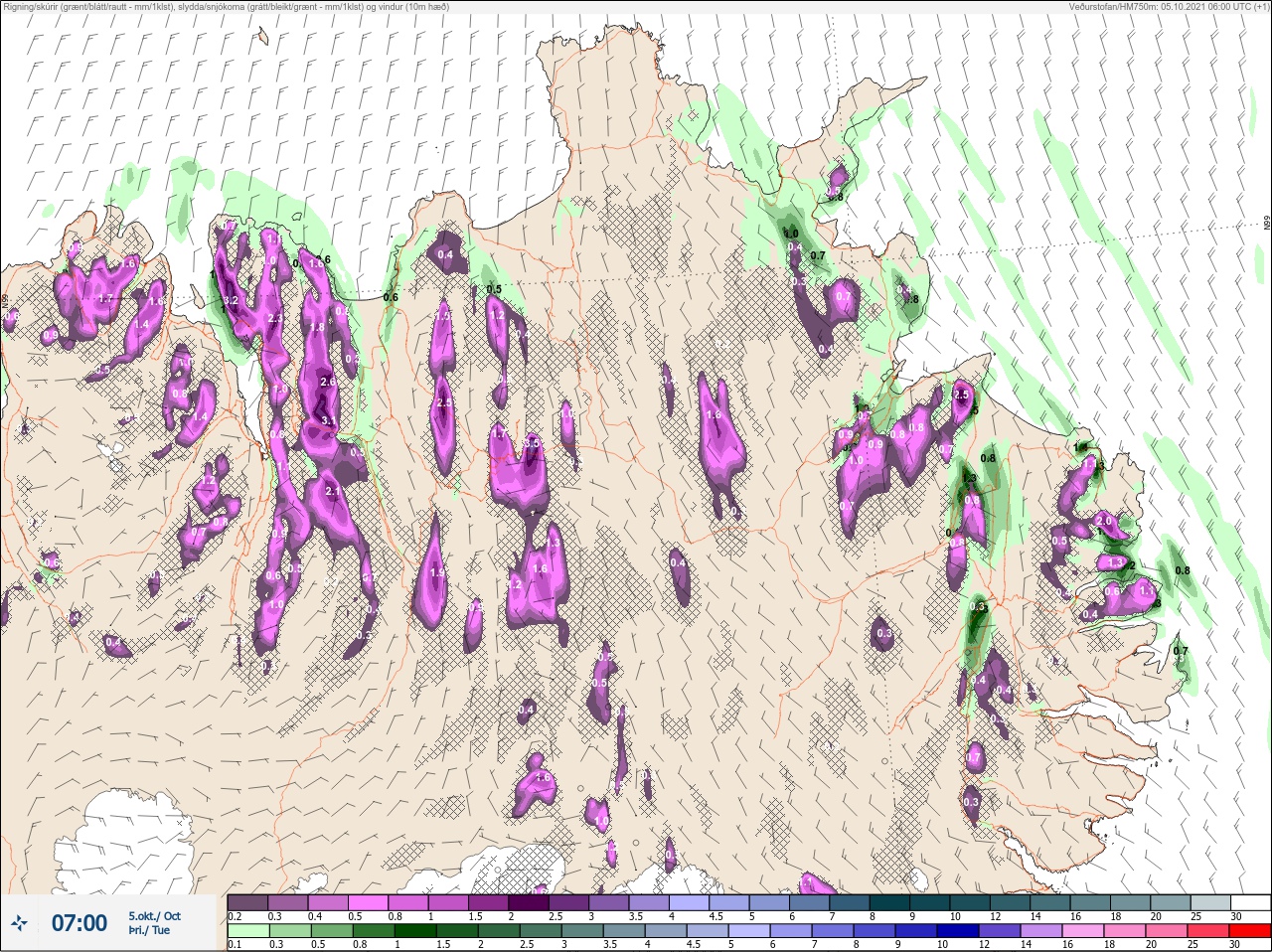The width and height of the screenshot is (1272, 952).
Task: Click the 'Þri./ Tue' weekday label
Action: (x=149, y=930)
